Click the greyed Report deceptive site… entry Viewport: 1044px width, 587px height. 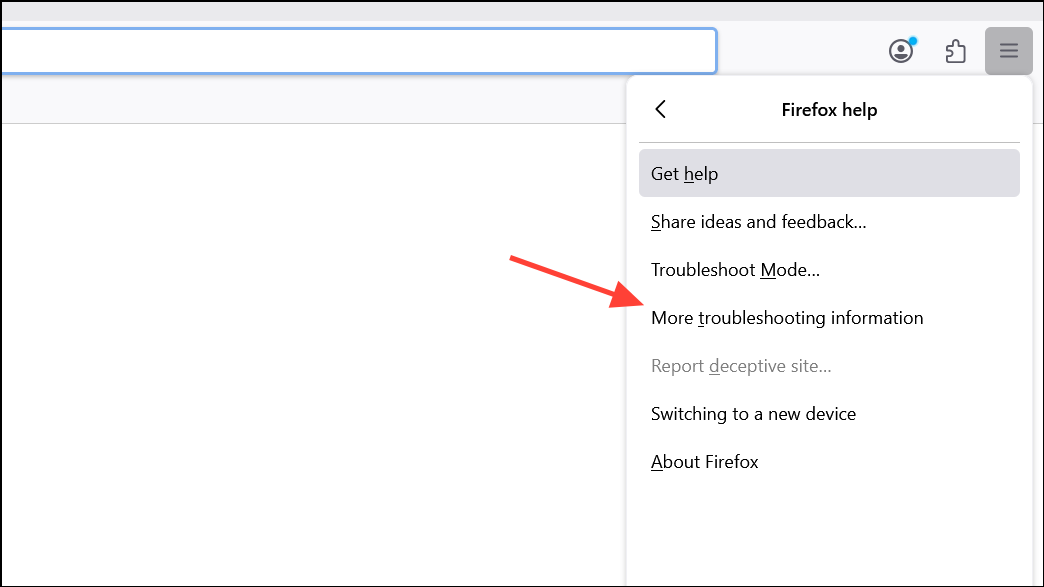[829, 365]
